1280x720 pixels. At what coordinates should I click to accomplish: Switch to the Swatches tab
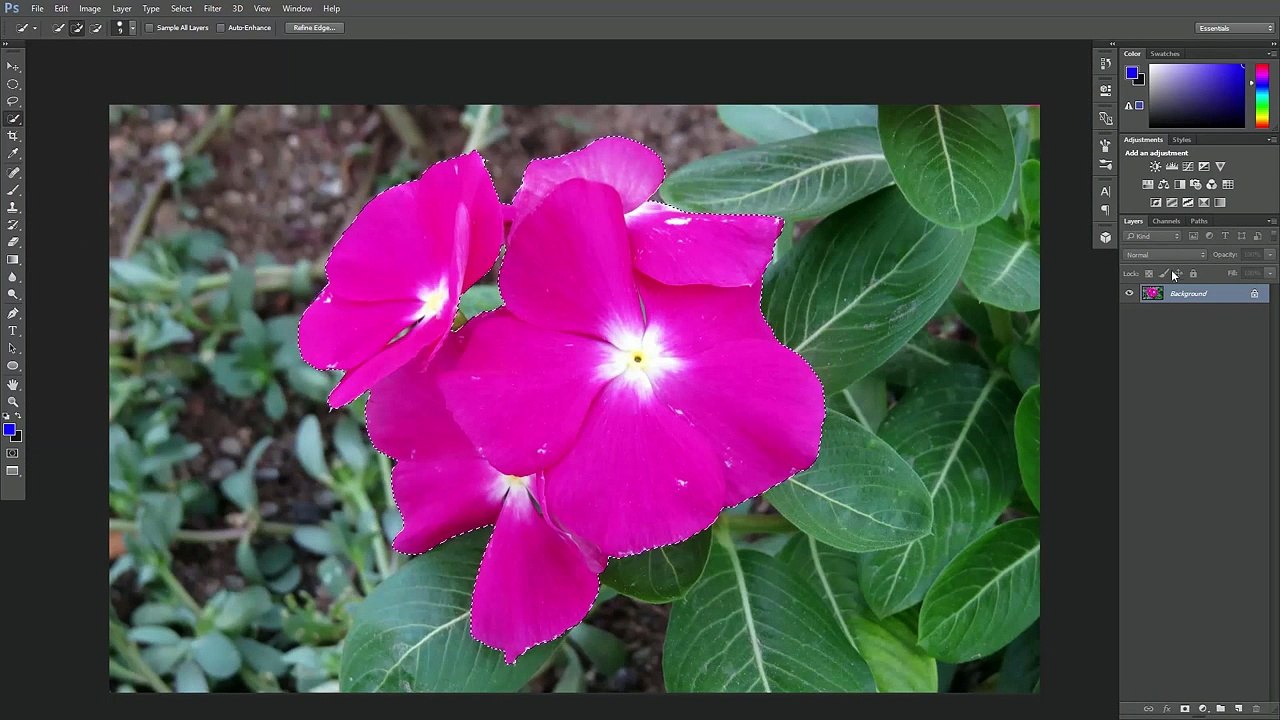click(x=1165, y=54)
